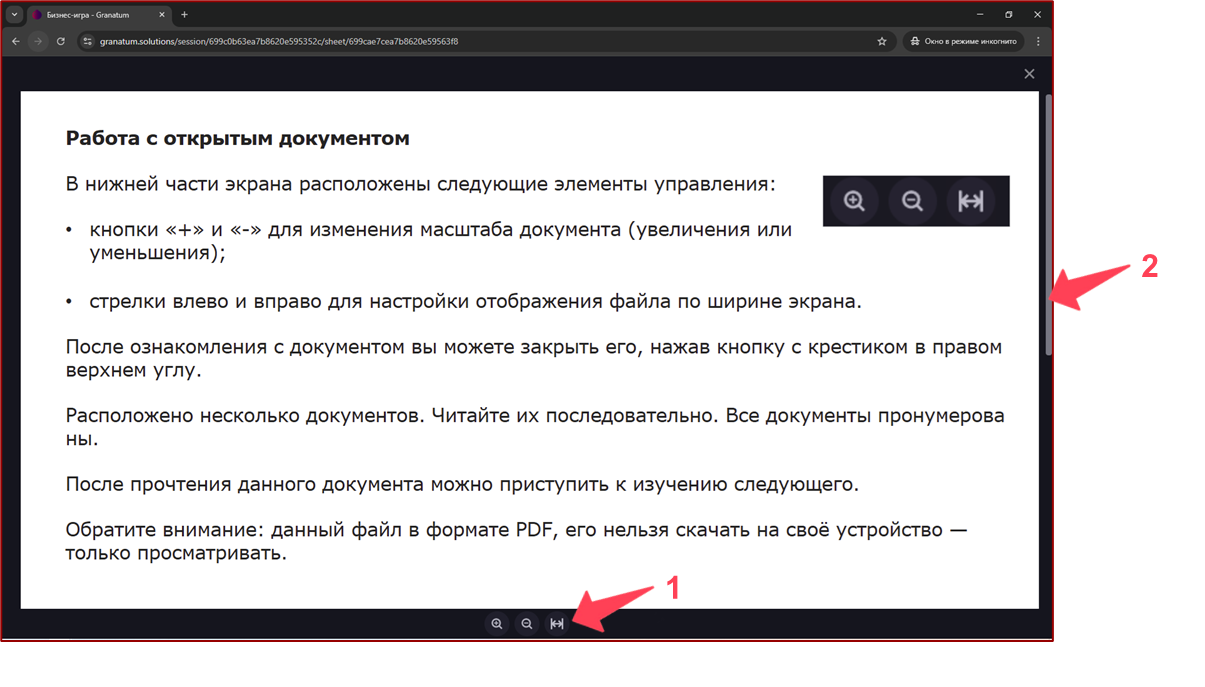Close the browser window

[x=1037, y=15]
